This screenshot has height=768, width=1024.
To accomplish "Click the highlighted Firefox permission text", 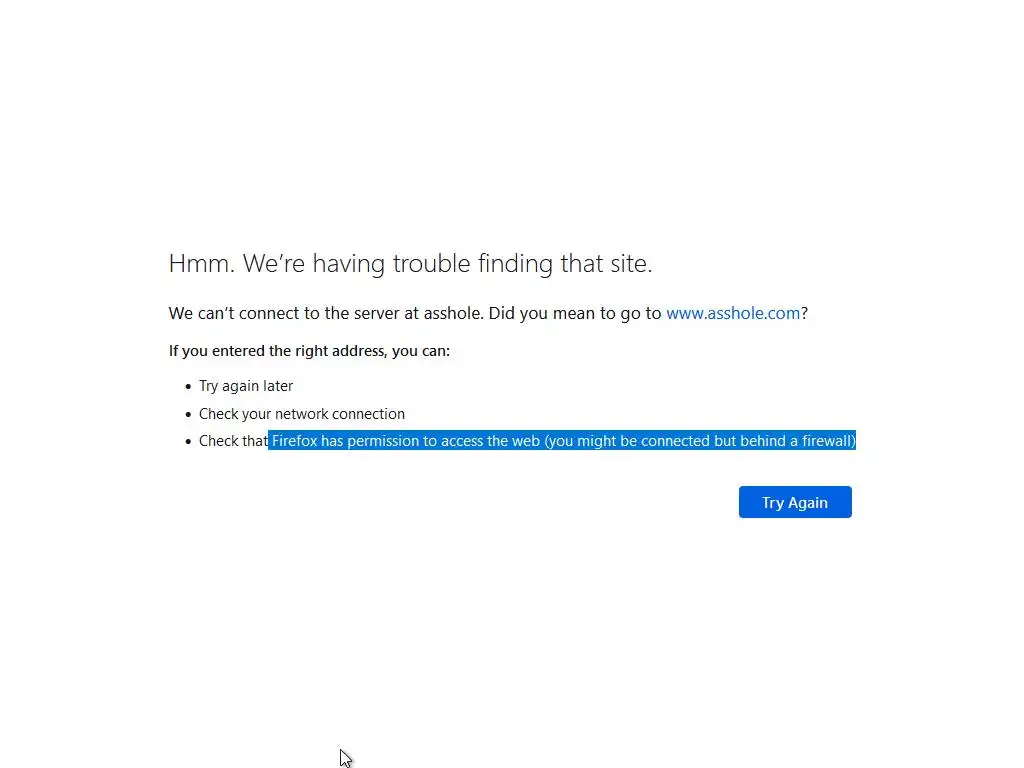I will [563, 441].
